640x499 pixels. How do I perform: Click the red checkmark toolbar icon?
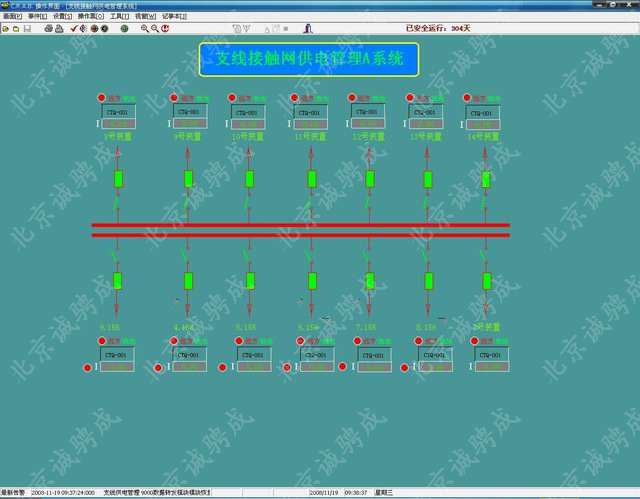tap(73, 29)
